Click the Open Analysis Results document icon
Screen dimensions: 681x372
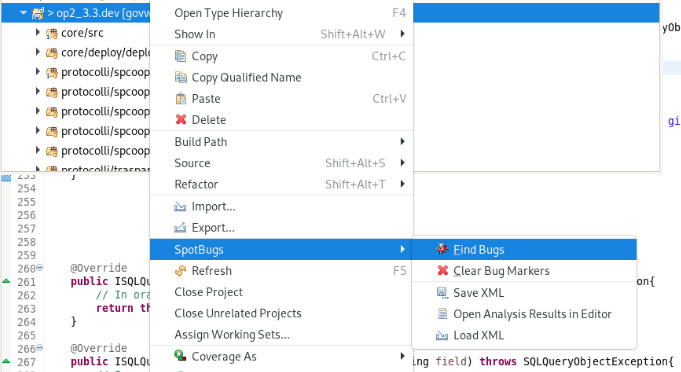442,313
